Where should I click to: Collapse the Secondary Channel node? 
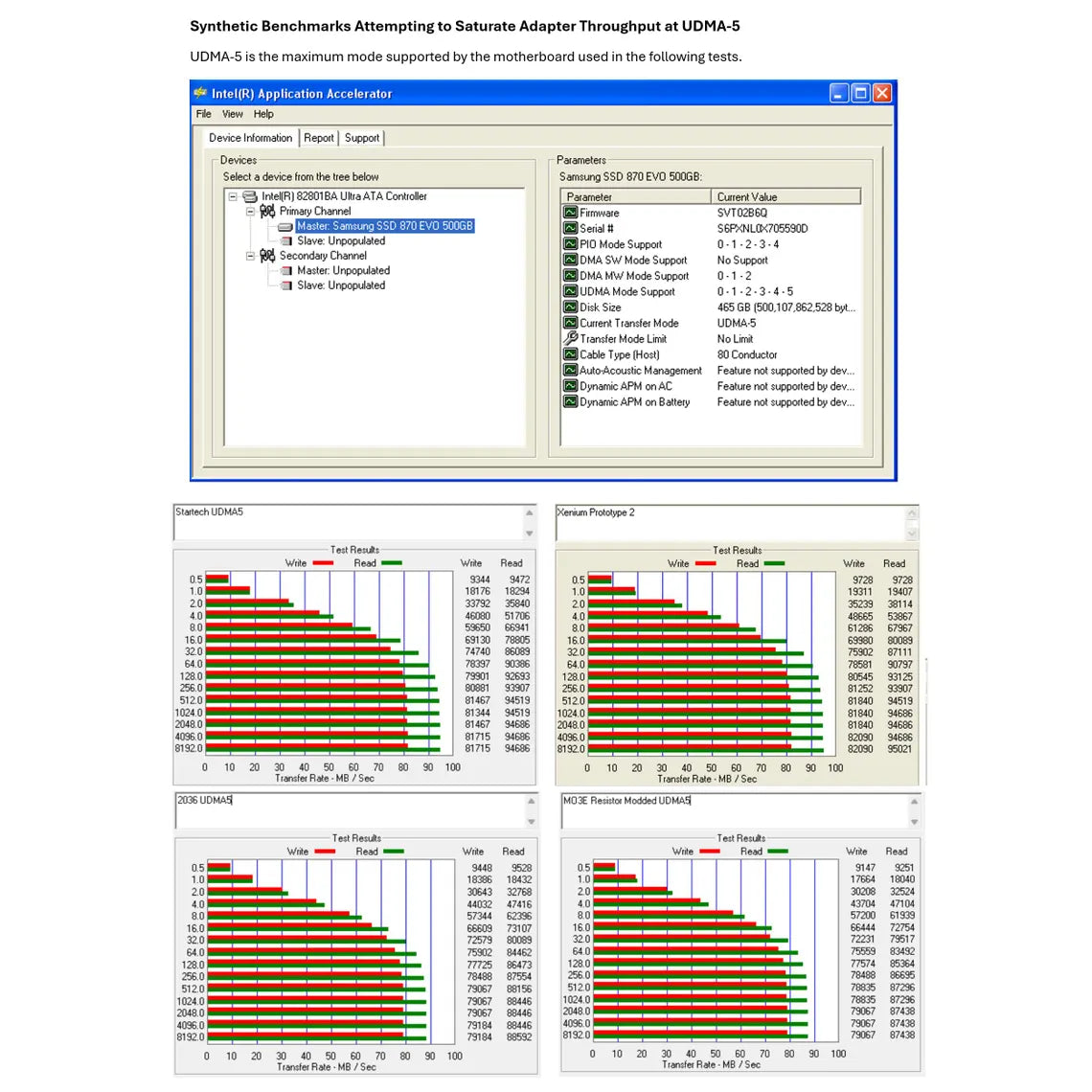point(250,256)
